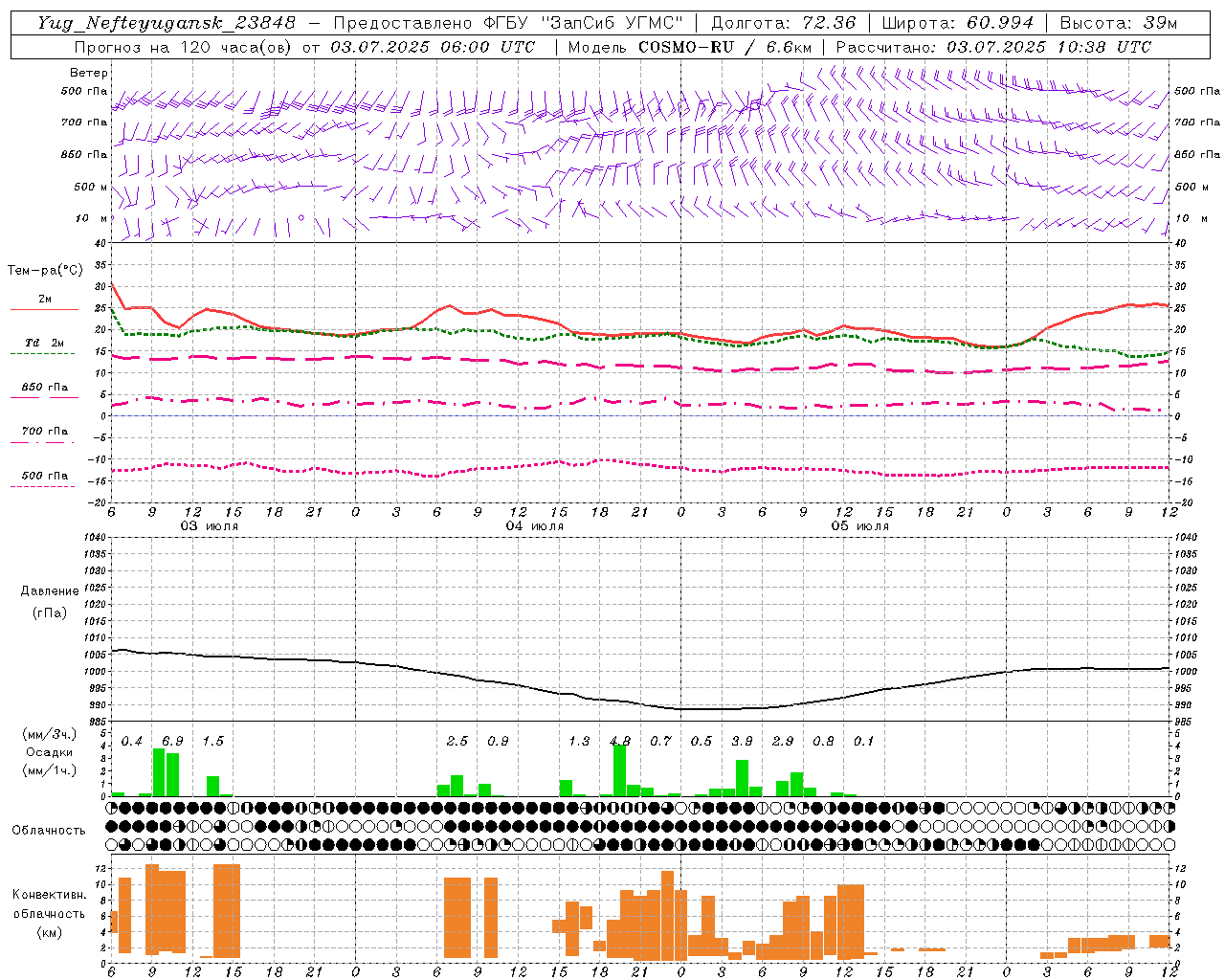Click the 0.7 precipitation value
Viewport: 1225px width, 980px height.
660,742
